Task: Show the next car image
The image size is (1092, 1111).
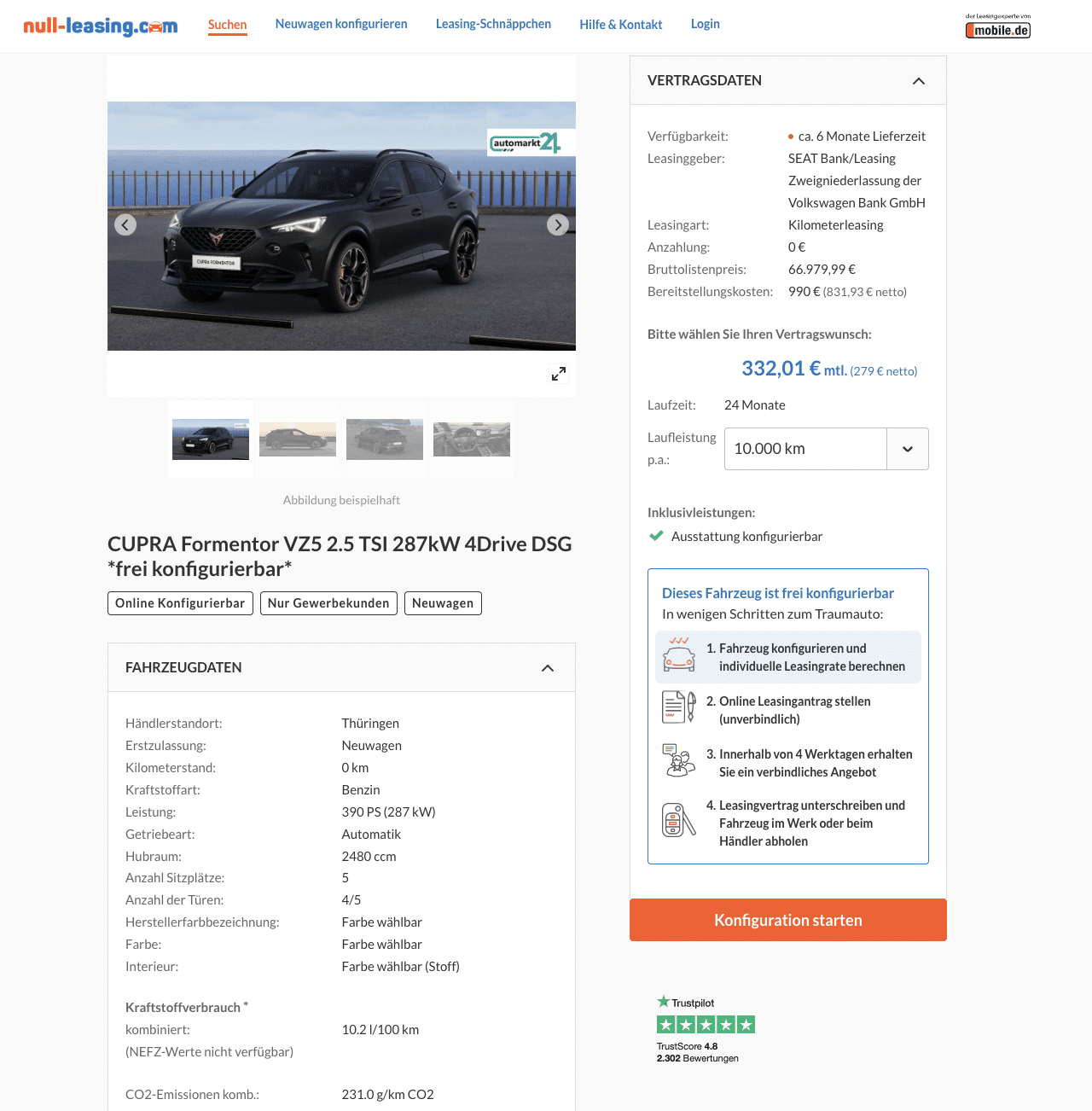Action: (558, 225)
